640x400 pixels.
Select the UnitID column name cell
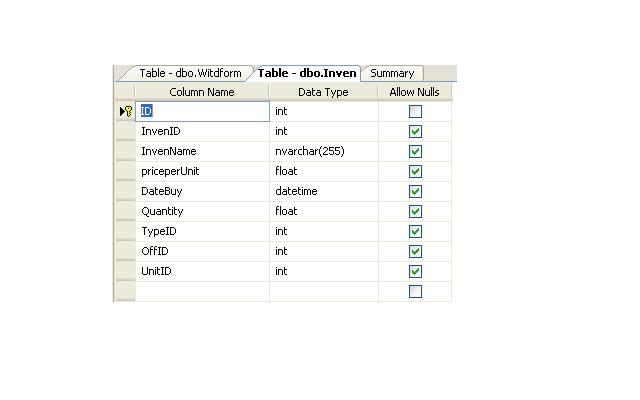point(202,271)
